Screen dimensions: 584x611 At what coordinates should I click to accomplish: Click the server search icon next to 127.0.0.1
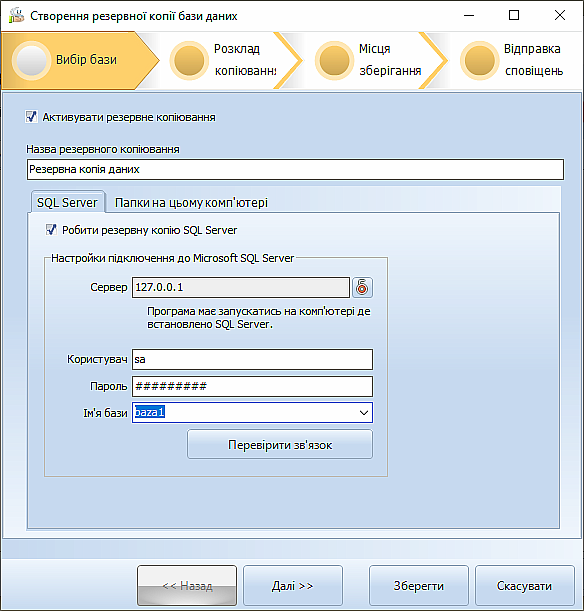click(362, 288)
